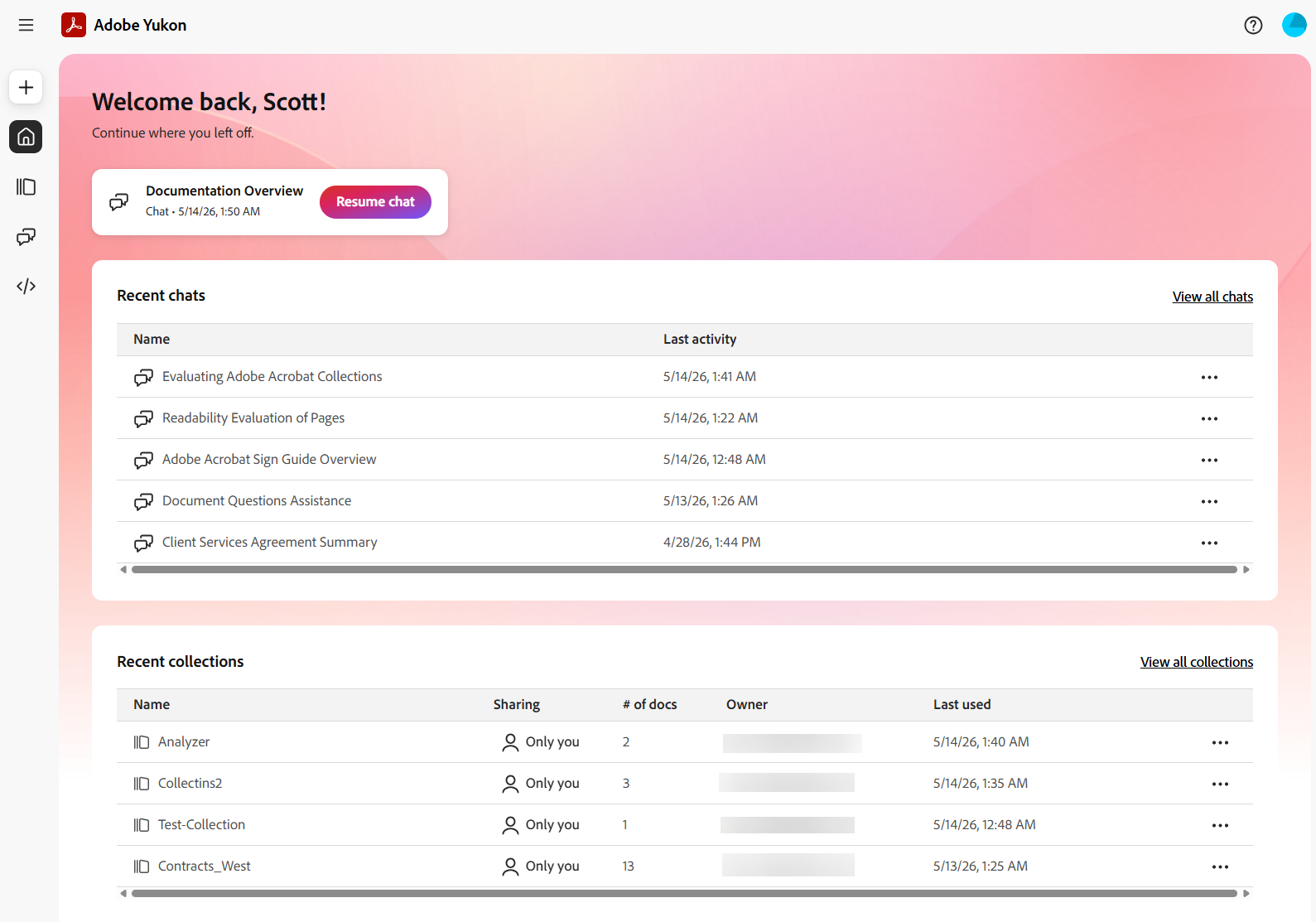Open the Help question mark icon
1316x922 pixels.
[x=1253, y=25]
